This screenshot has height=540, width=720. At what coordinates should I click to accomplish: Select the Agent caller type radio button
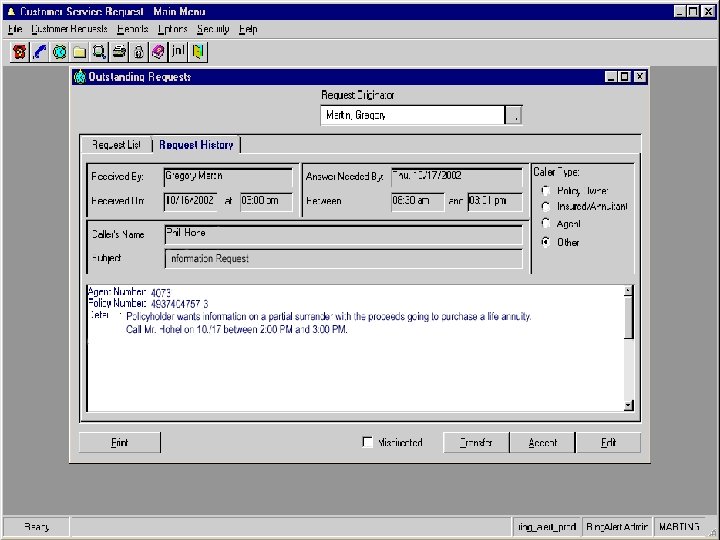(x=546, y=224)
